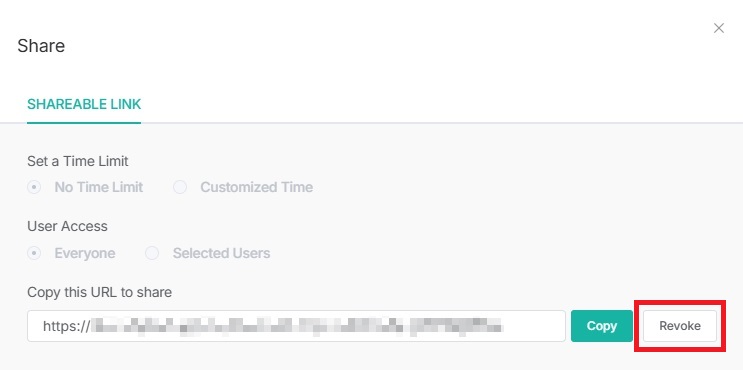
Task: Choose the Selected Users radio circle
Action: [x=152, y=253]
